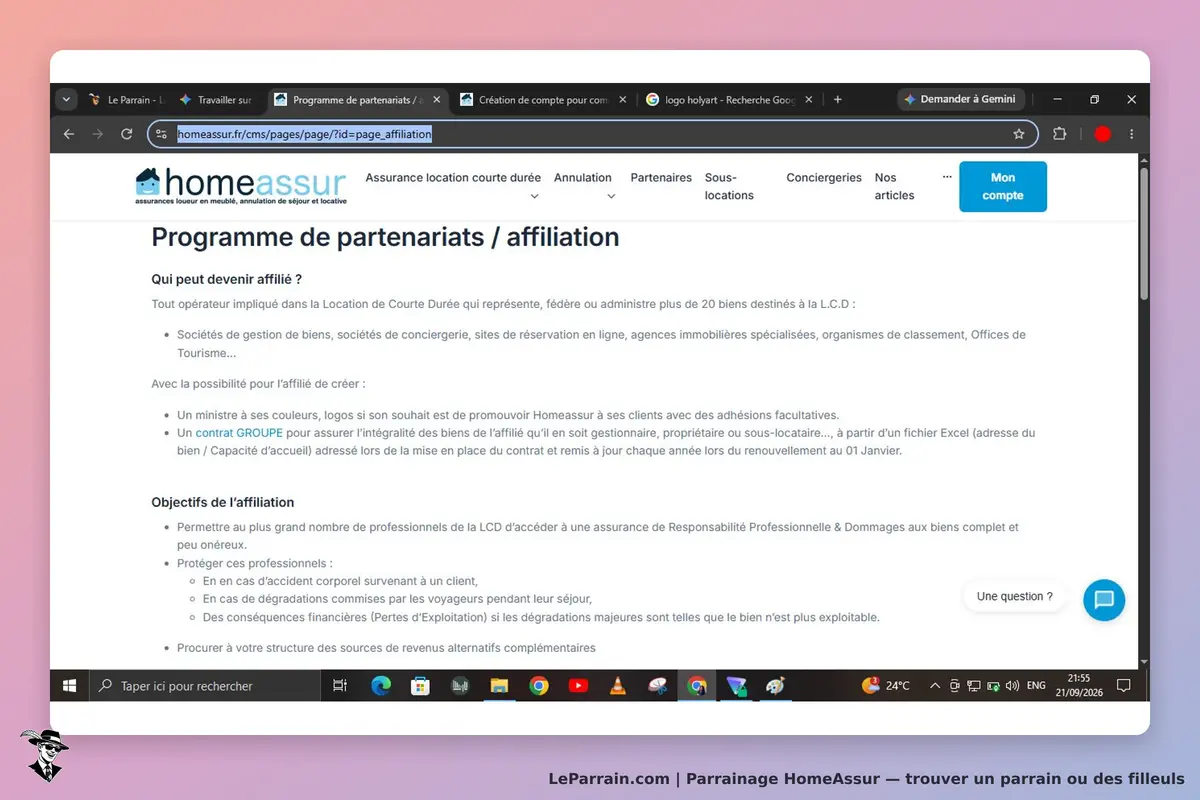Open the taskbar clock showing 21:55
This screenshot has width=1200, height=800.
tap(1079, 686)
